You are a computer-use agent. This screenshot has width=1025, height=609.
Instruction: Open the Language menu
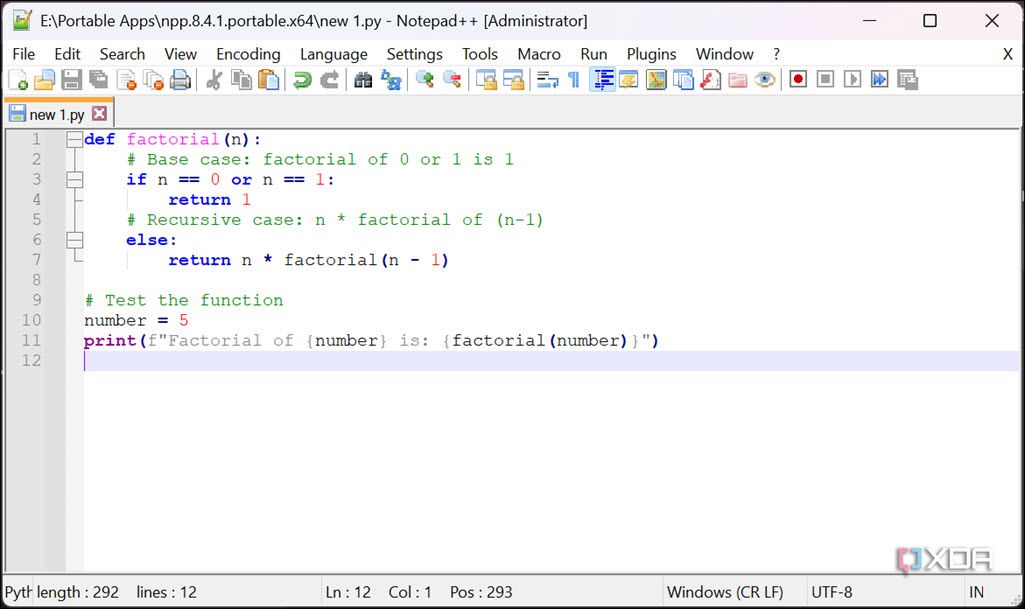coord(333,54)
